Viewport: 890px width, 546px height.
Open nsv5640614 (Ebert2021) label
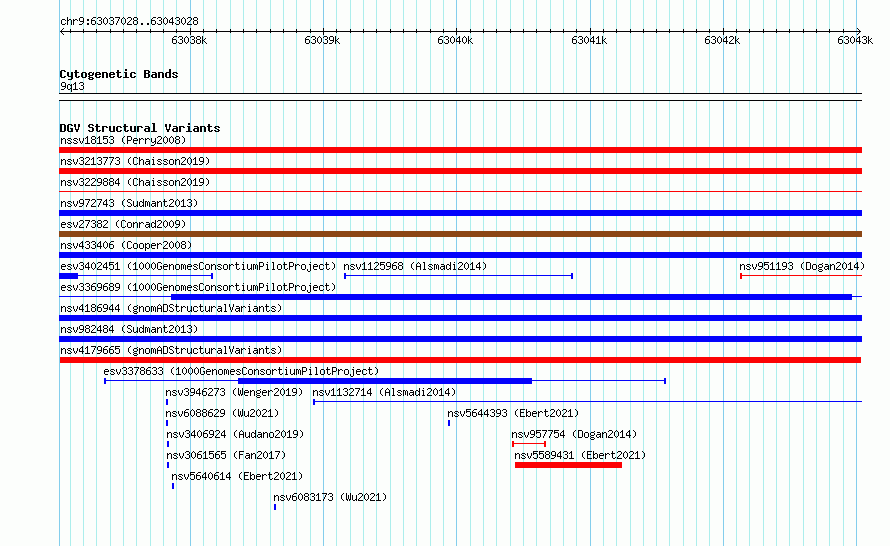coord(237,476)
